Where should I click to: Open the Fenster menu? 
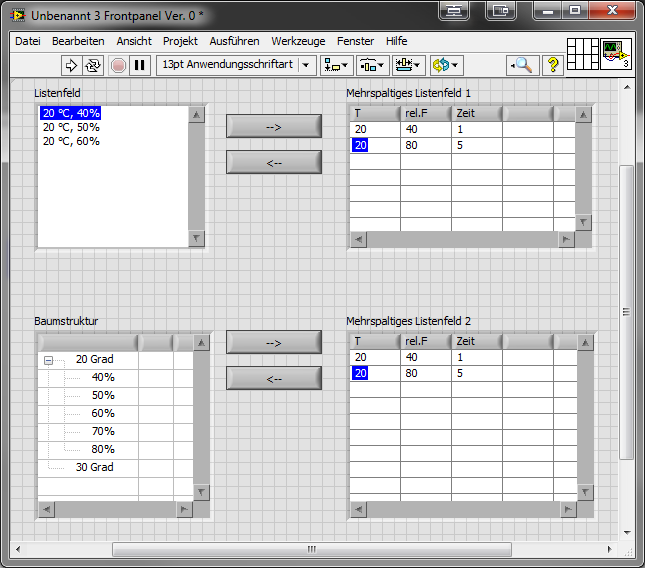coord(355,41)
